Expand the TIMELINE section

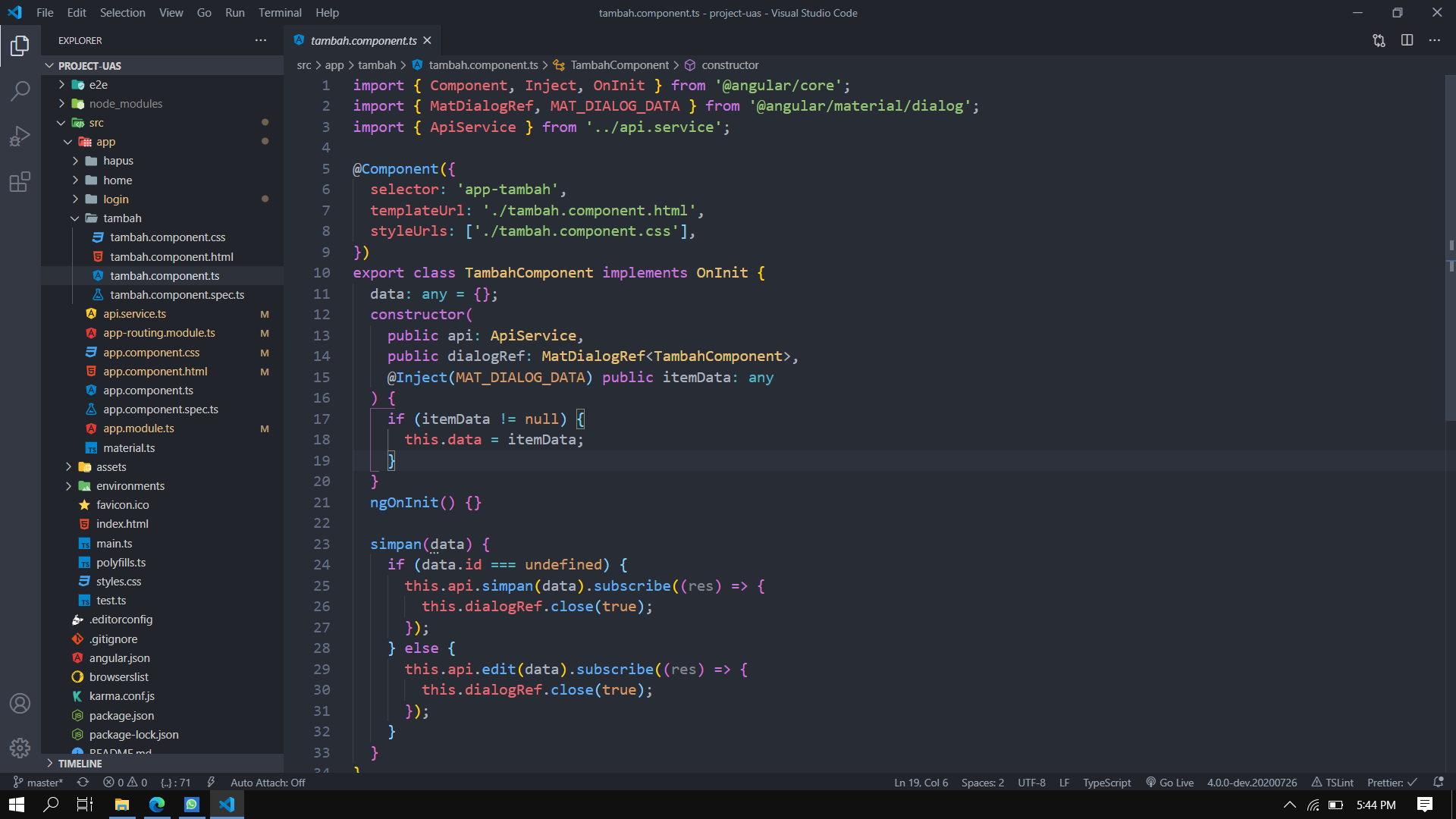[x=80, y=764]
